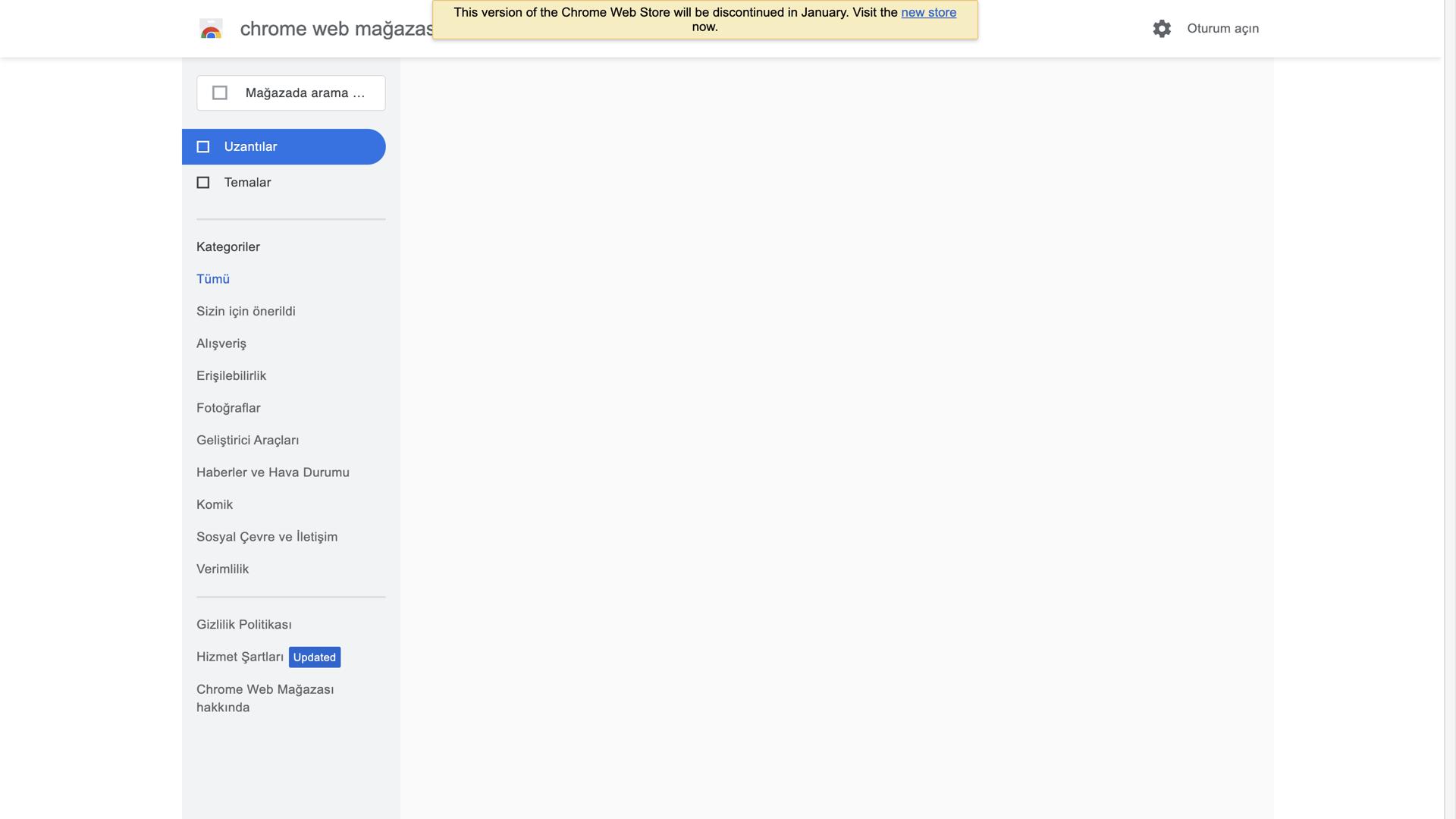Image resolution: width=1456 pixels, height=819 pixels.
Task: Choose the Sizin için önerildi category
Action: tap(246, 312)
